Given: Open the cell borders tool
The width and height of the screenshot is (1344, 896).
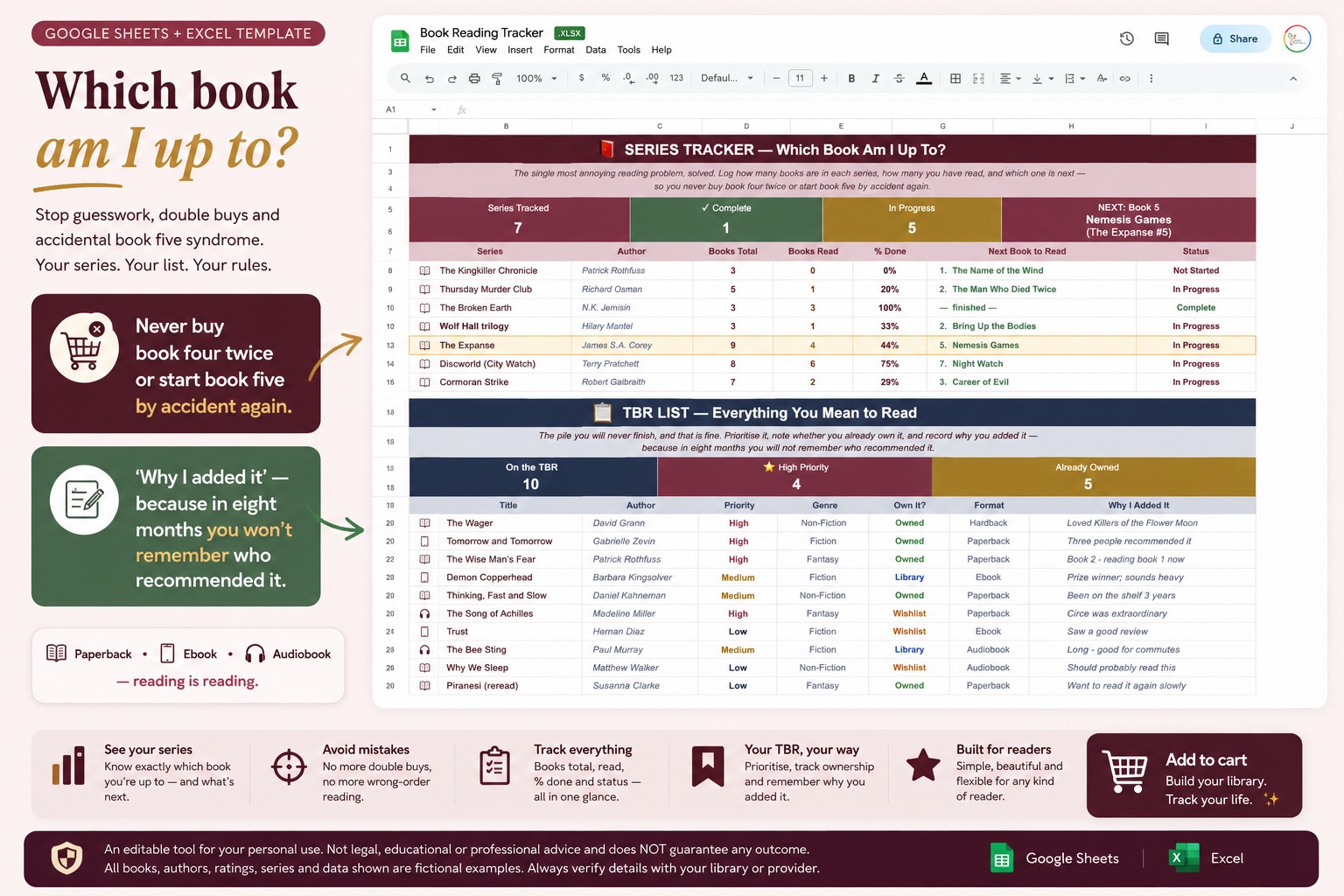Looking at the screenshot, I should point(955,79).
